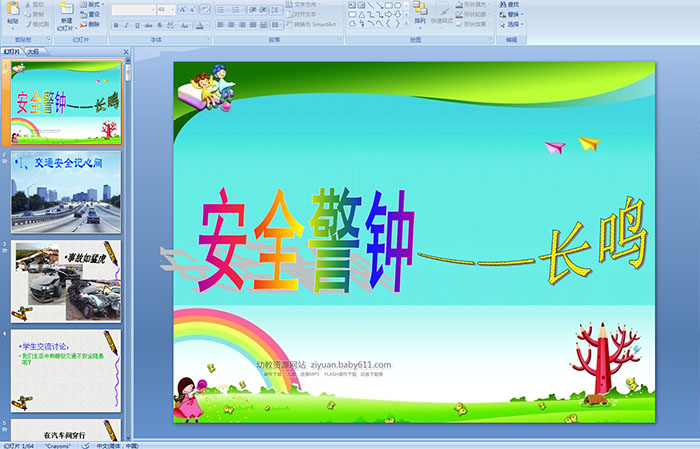Open the Select (选择) dropdown
The height and width of the screenshot is (449, 700).
click(x=512, y=24)
